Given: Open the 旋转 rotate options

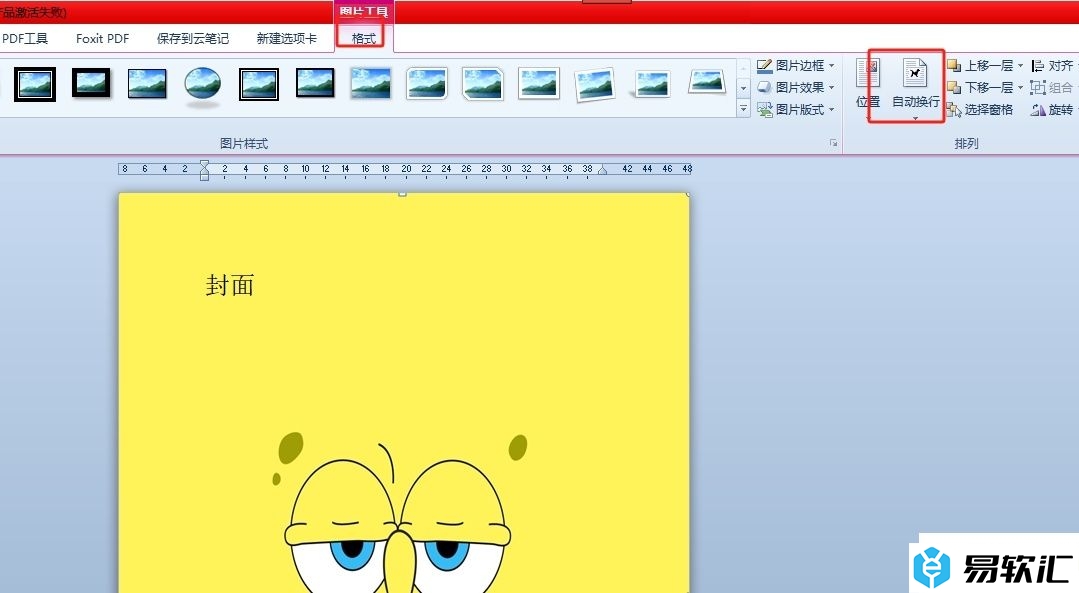Looking at the screenshot, I should pyautogui.click(x=1053, y=109).
